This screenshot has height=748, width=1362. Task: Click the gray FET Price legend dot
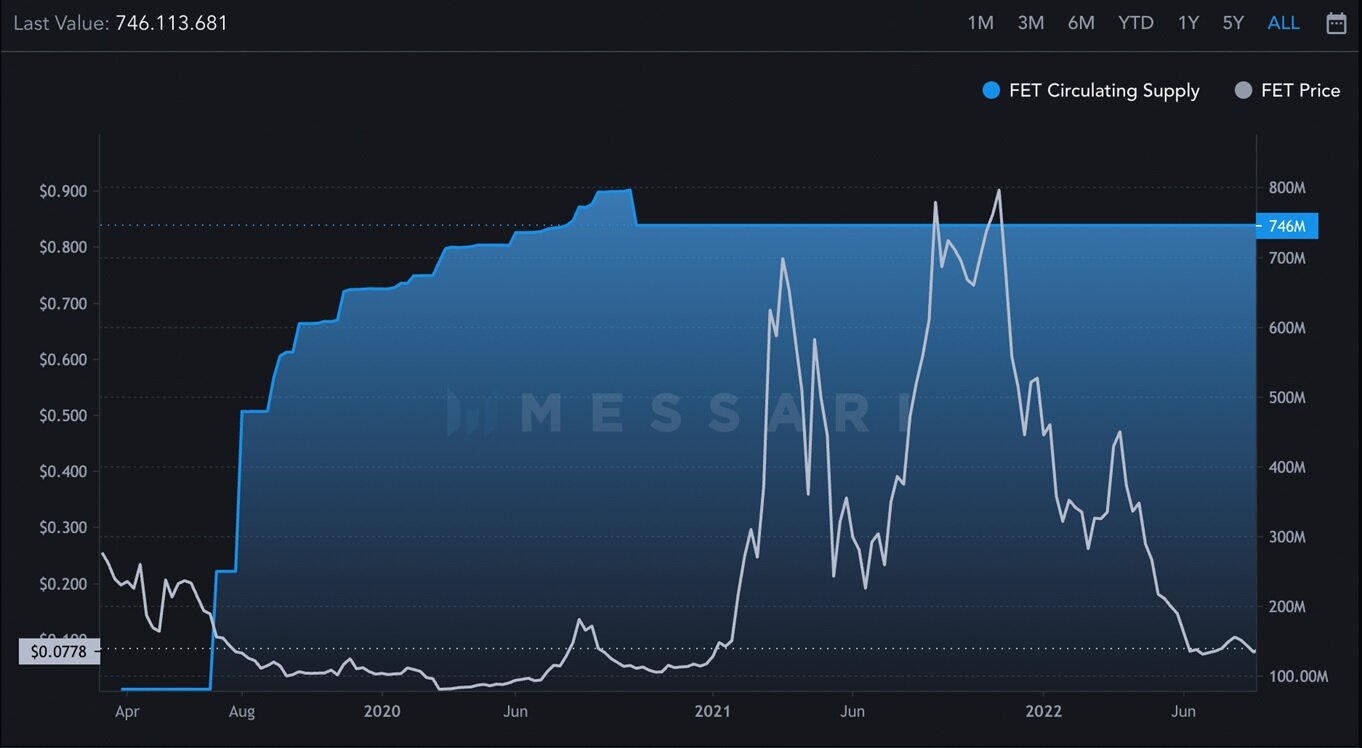click(1243, 90)
